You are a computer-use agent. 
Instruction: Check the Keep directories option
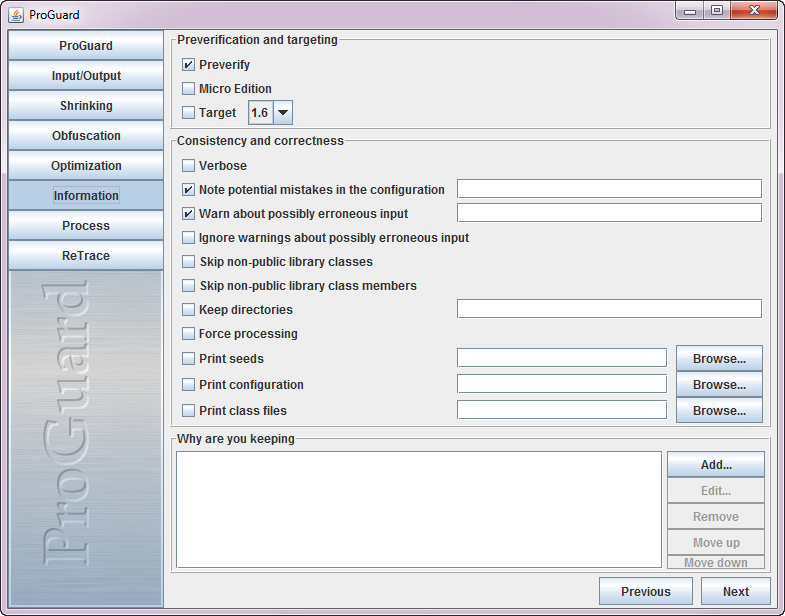pos(188,310)
